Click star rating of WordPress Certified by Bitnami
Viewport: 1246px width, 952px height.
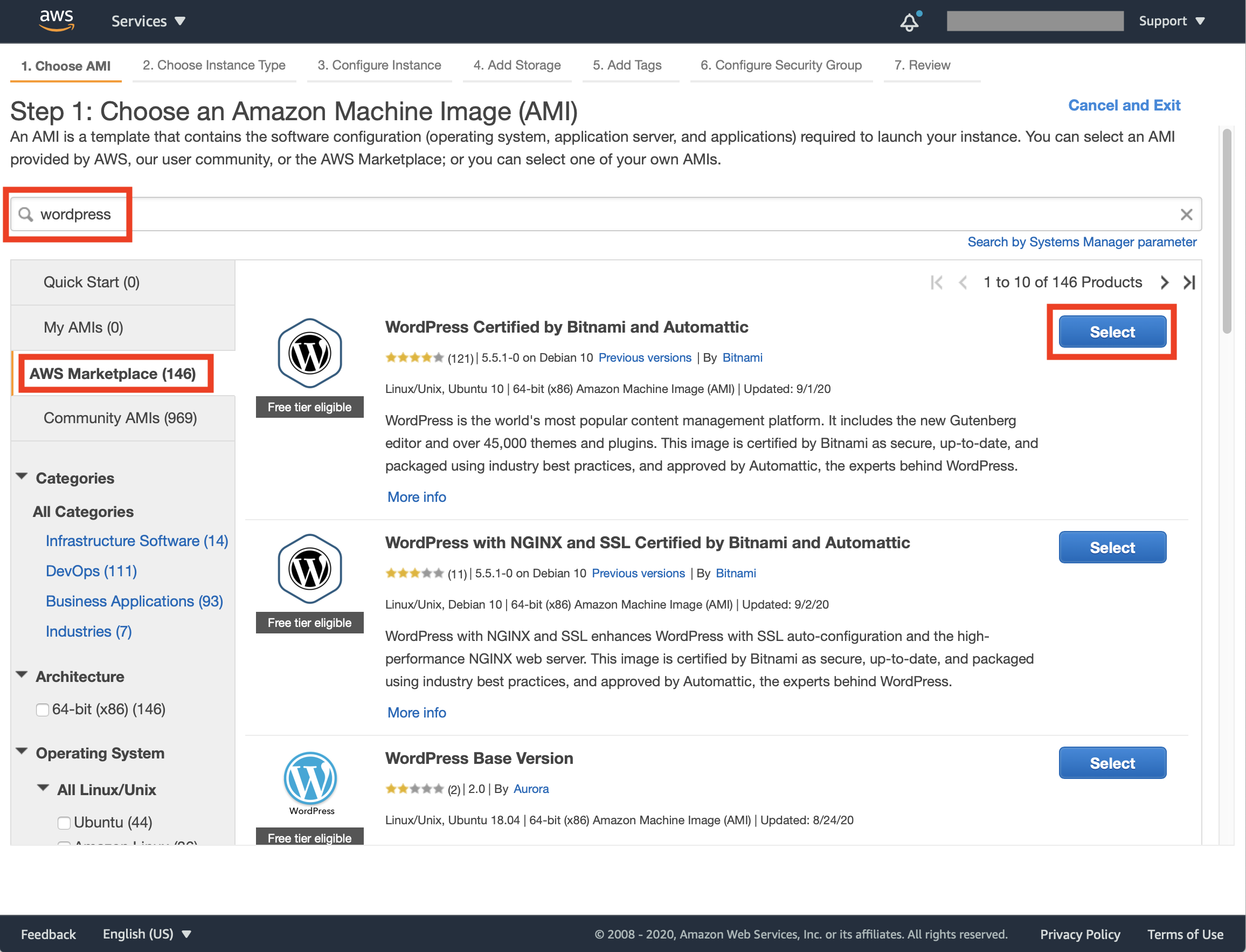point(414,357)
